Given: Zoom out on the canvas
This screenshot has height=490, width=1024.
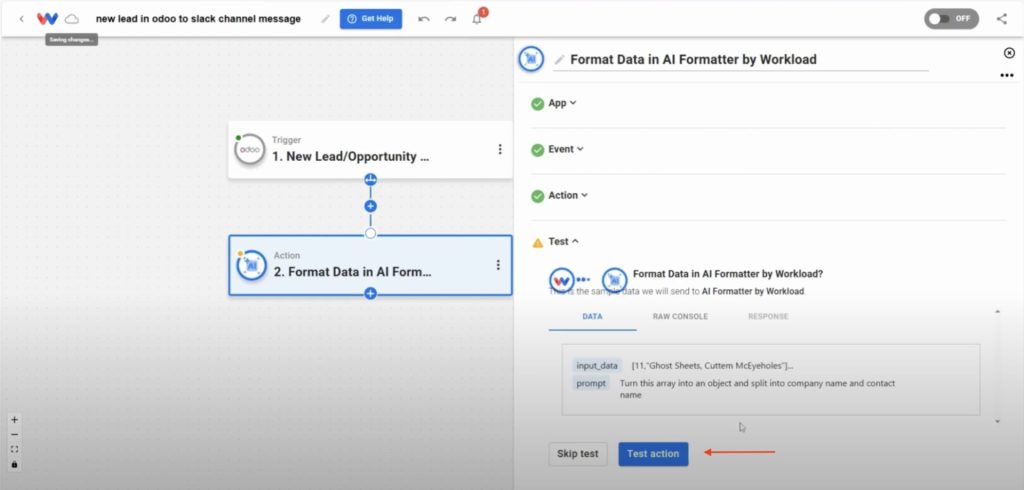Looking at the screenshot, I should pyautogui.click(x=14, y=434).
